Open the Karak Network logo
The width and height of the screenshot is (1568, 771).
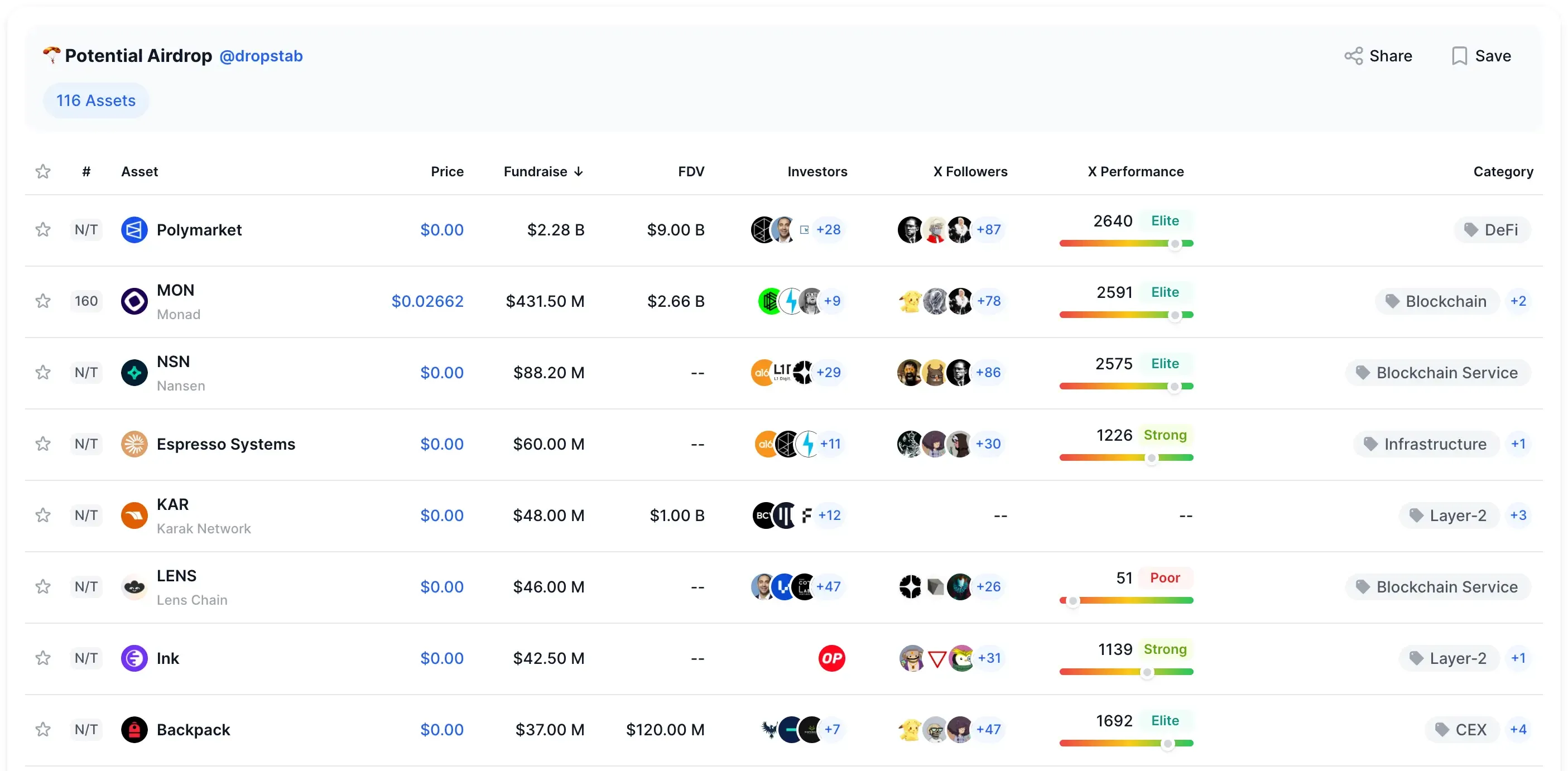coord(134,515)
